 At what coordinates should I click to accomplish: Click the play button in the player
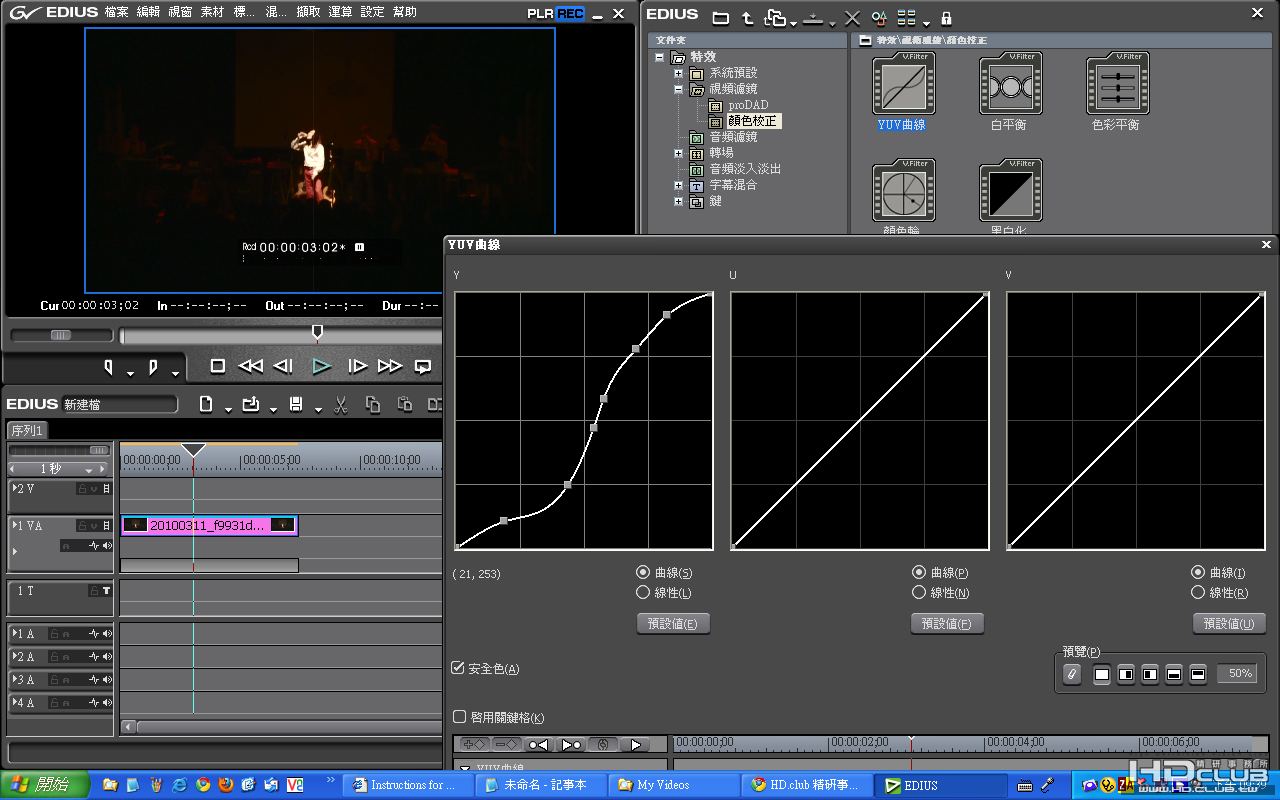coord(321,366)
